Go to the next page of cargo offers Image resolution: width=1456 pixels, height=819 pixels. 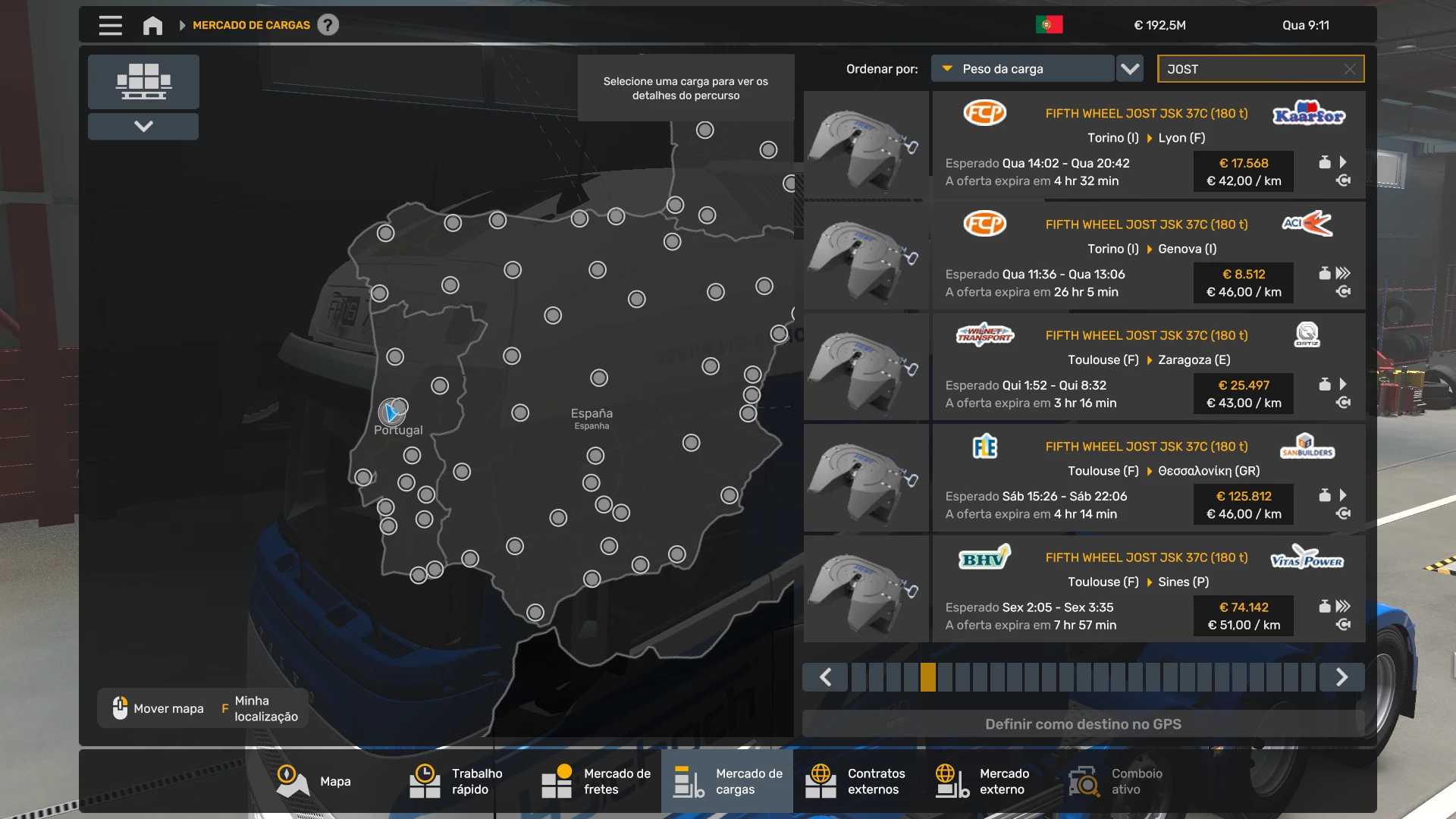[x=1341, y=676]
